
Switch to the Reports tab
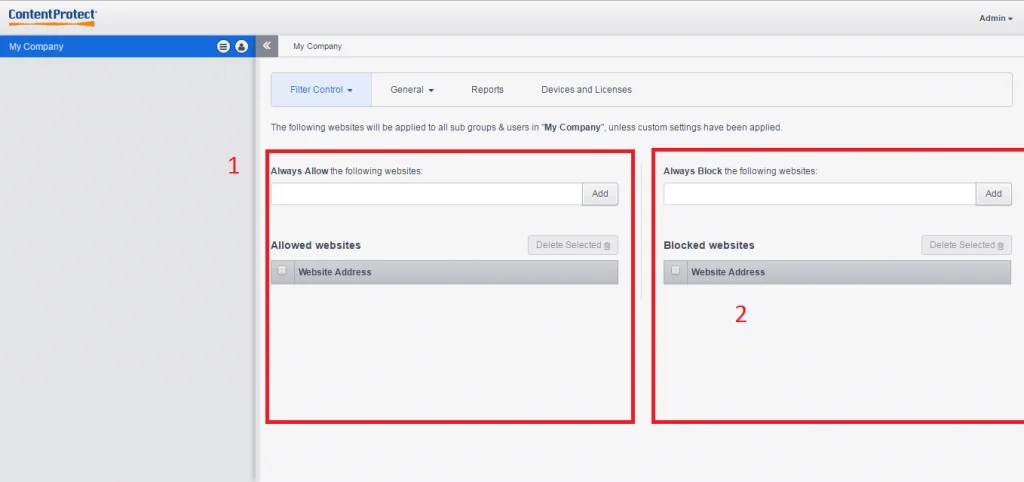(487, 90)
